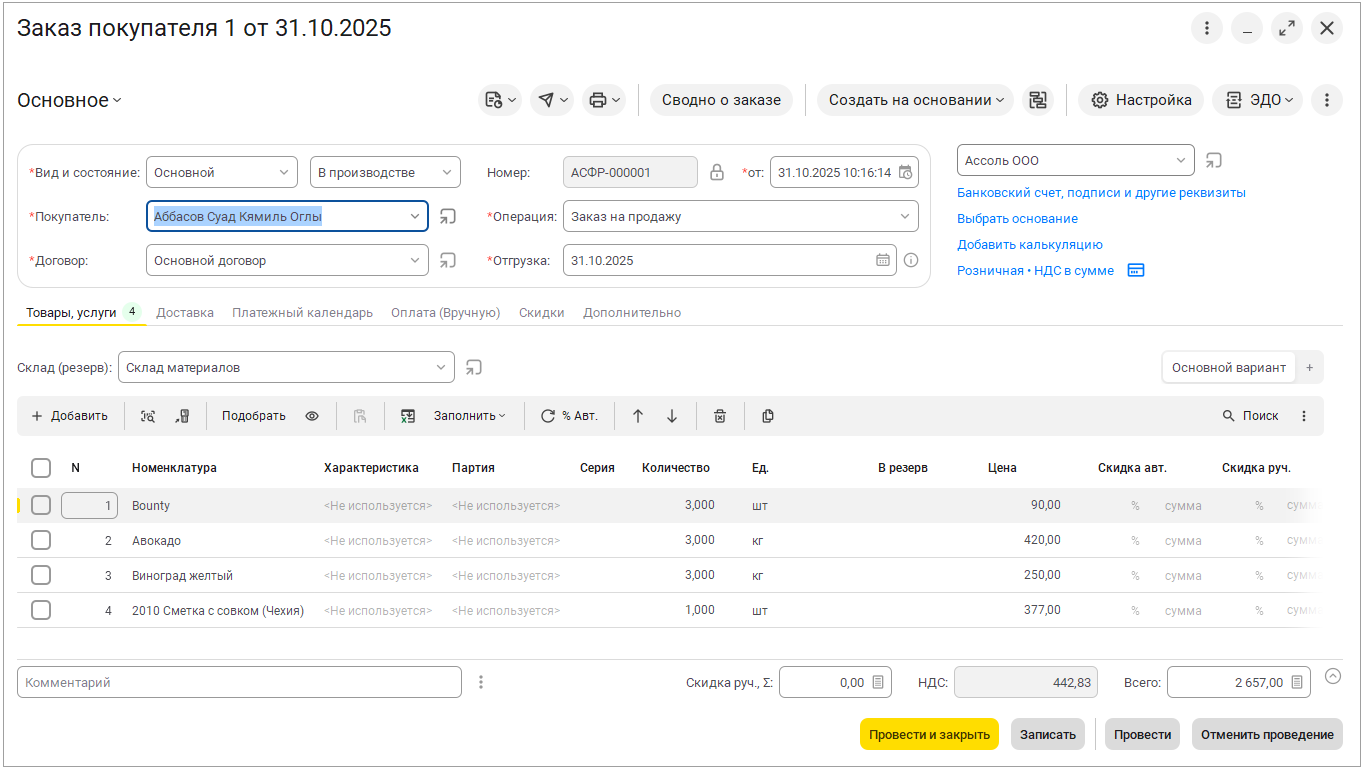
Task: Open the Создать на основании dropdown
Action: click(915, 100)
